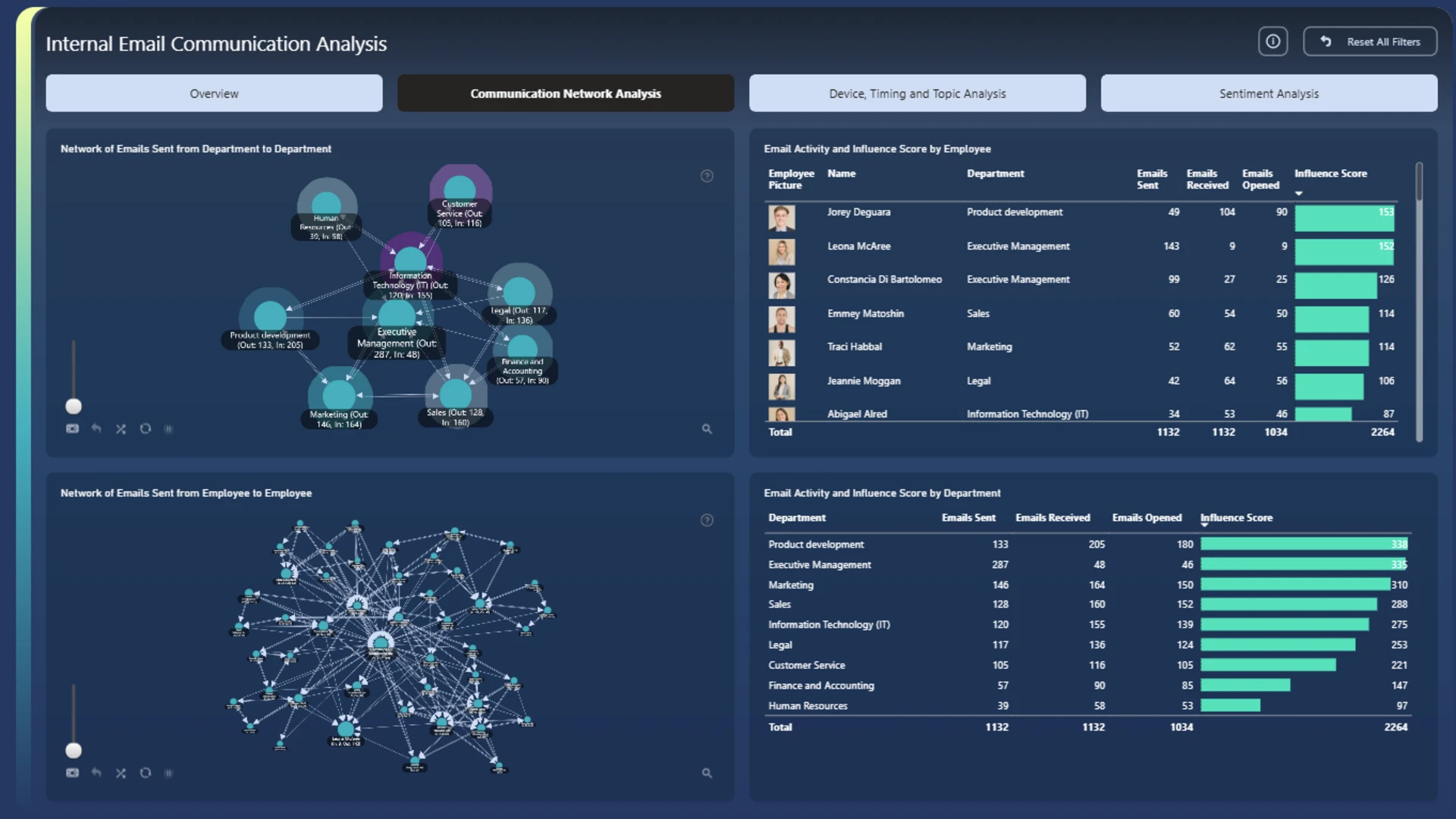Go to the Sentiment Analysis tab
The height and width of the screenshot is (819, 1456).
1269,93
